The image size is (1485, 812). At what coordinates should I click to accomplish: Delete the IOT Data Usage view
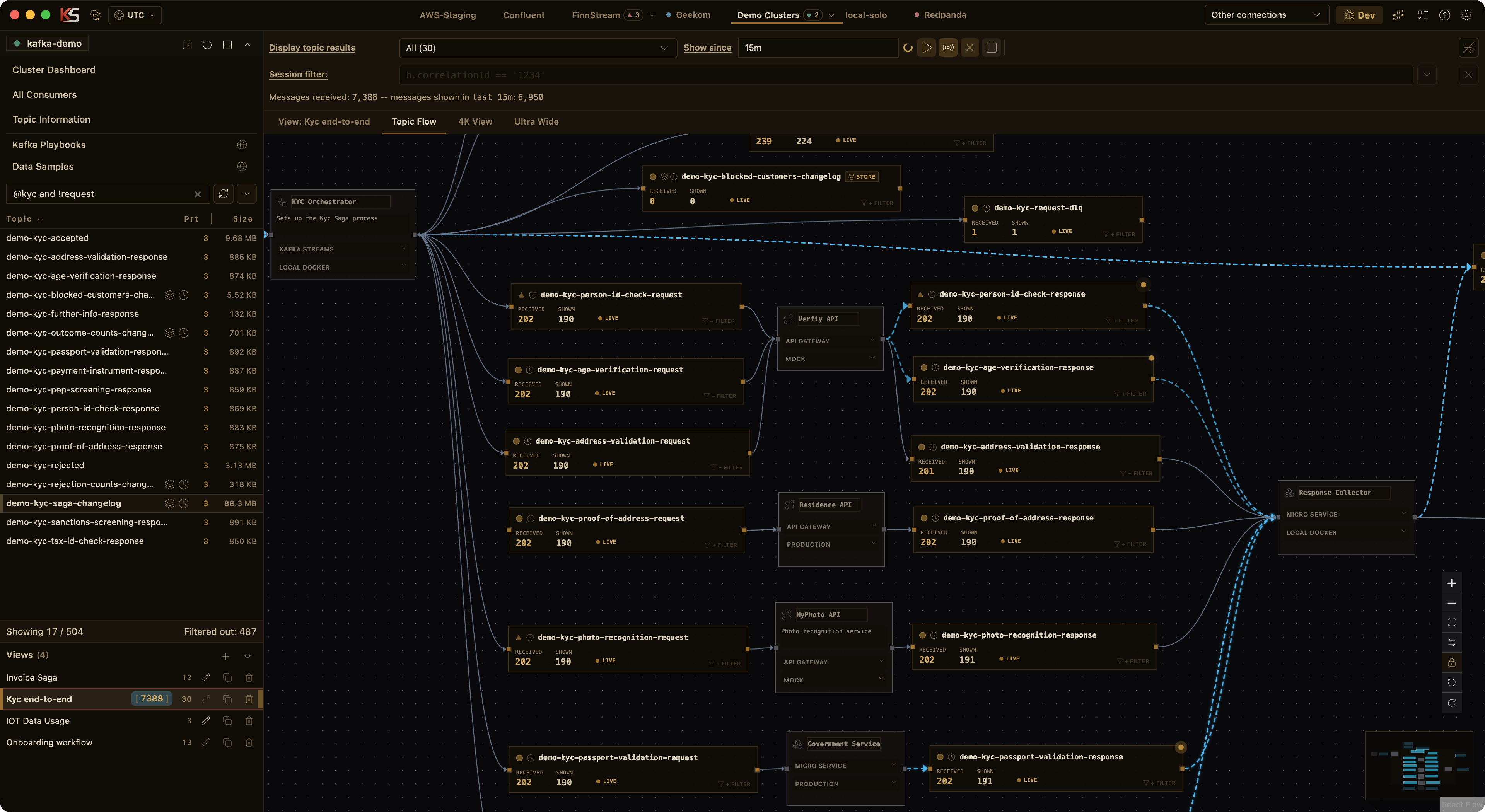pos(249,721)
